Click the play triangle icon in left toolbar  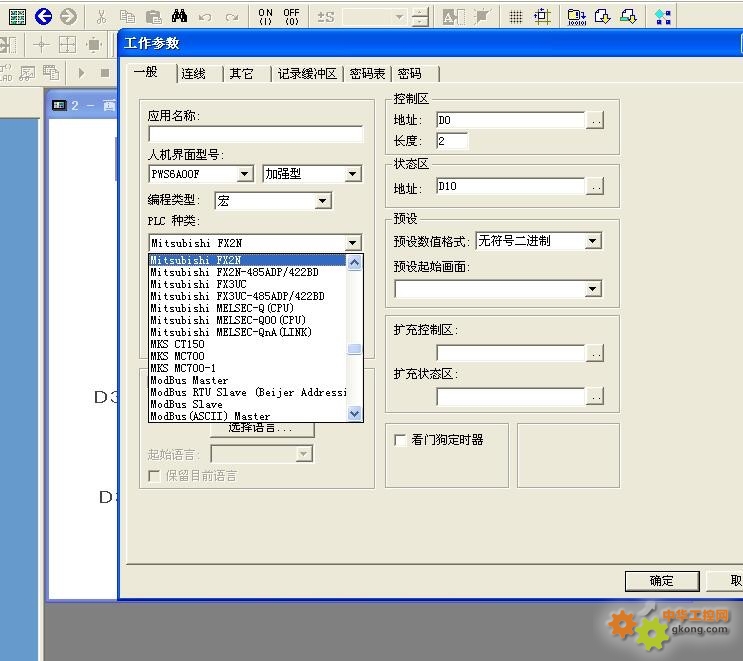pos(81,73)
